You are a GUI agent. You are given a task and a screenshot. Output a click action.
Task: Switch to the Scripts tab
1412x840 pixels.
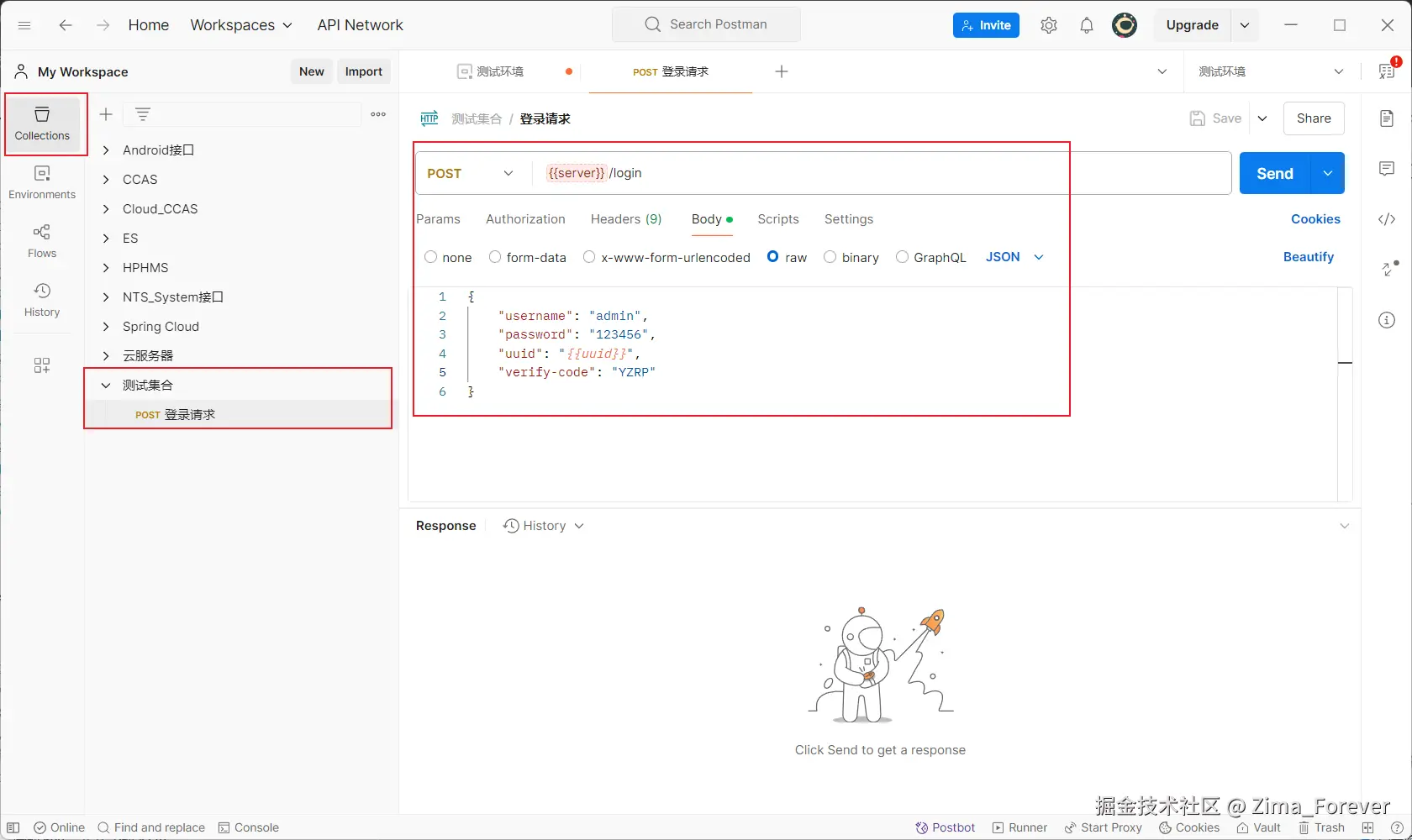point(778,219)
